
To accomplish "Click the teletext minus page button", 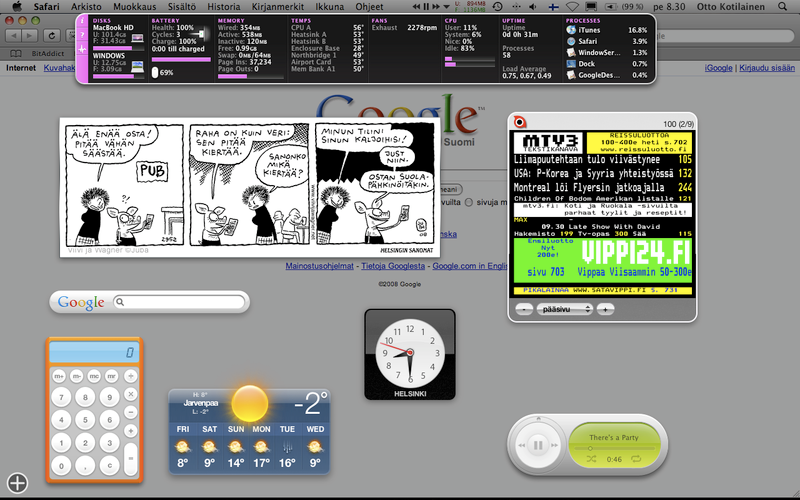I will pos(523,309).
